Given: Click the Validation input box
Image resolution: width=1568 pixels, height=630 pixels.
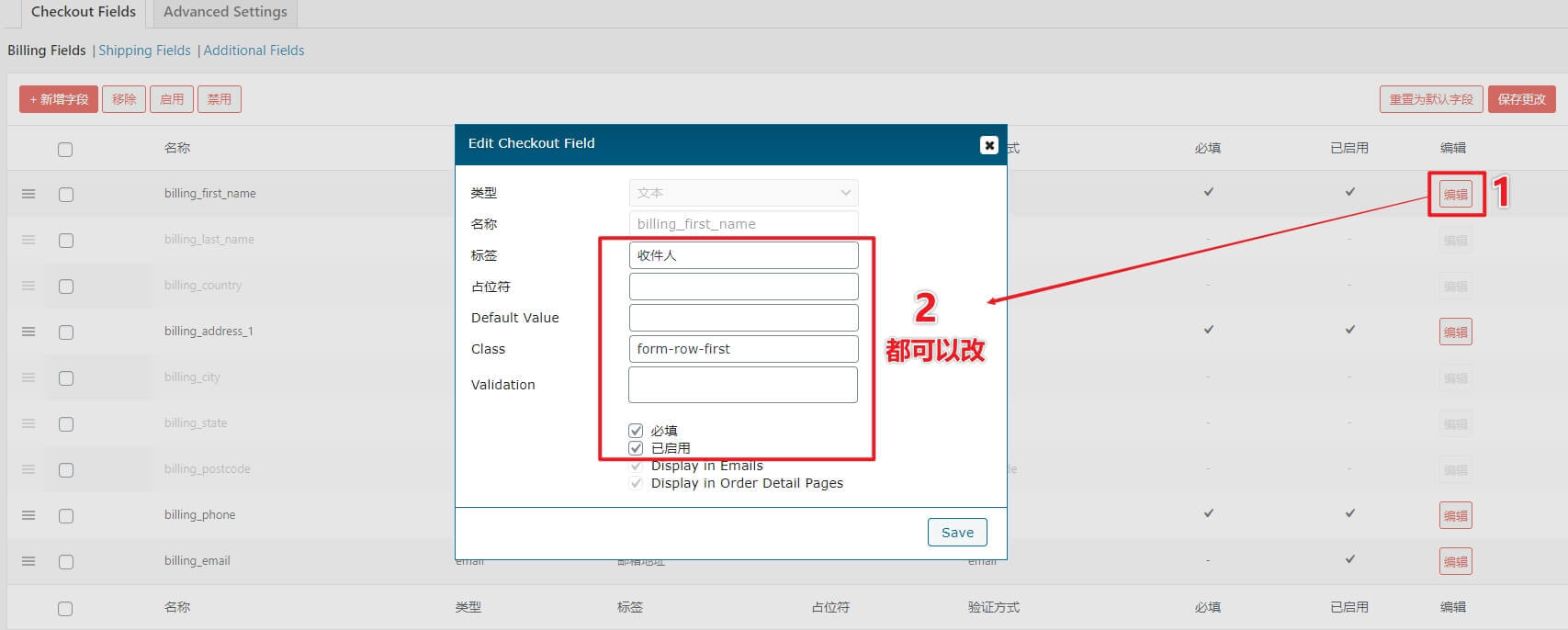Looking at the screenshot, I should (743, 385).
